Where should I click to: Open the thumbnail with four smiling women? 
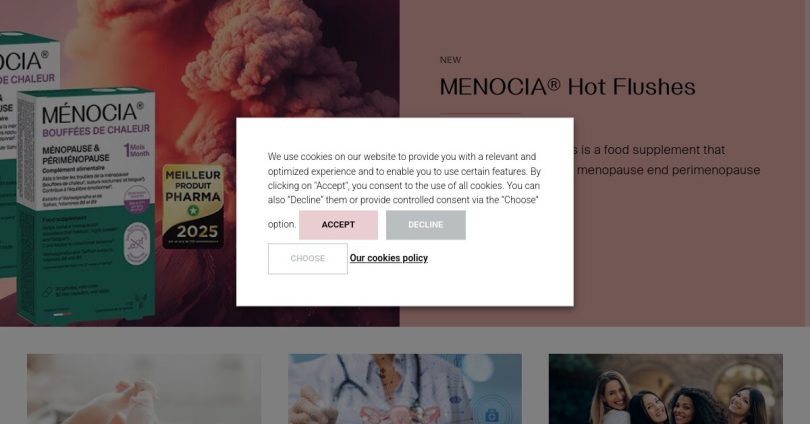pyautogui.click(x=665, y=389)
